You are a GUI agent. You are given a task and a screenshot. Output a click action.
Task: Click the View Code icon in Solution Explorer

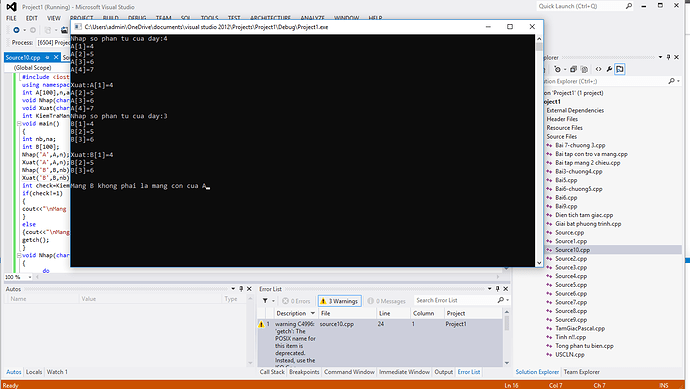598,69
